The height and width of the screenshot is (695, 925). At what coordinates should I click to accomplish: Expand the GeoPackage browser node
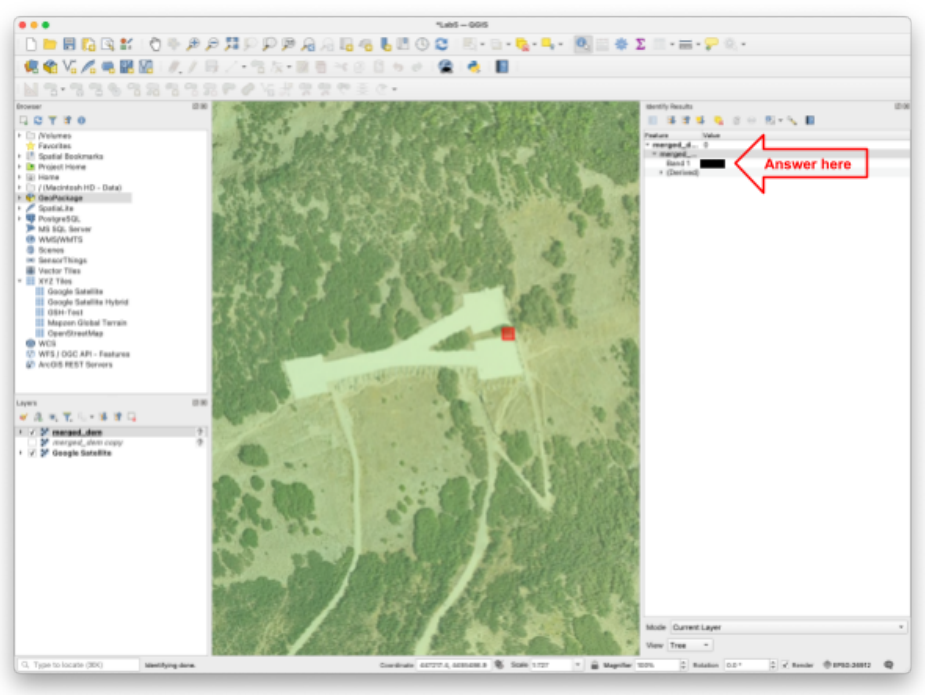pos(20,198)
